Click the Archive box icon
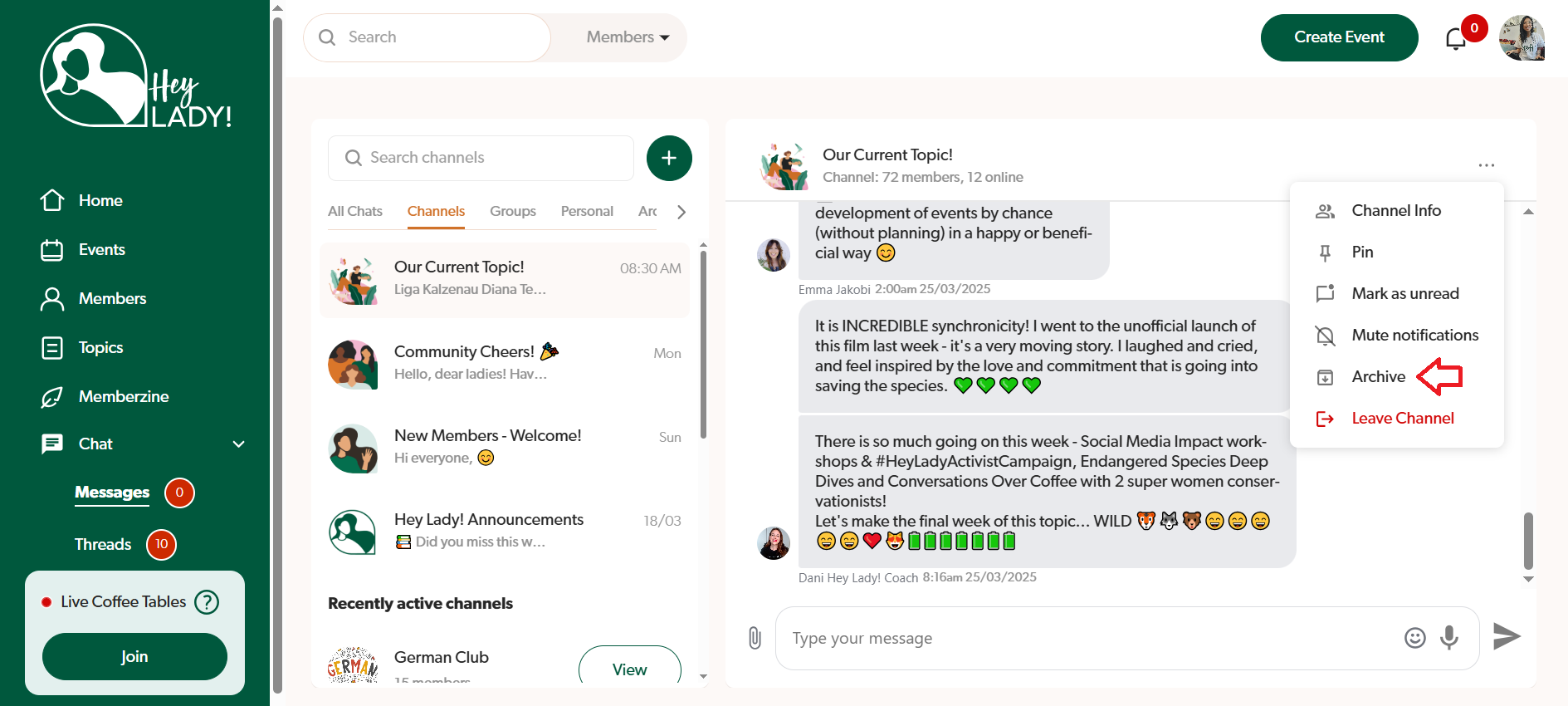Image resolution: width=1568 pixels, height=706 pixels. (x=1325, y=377)
